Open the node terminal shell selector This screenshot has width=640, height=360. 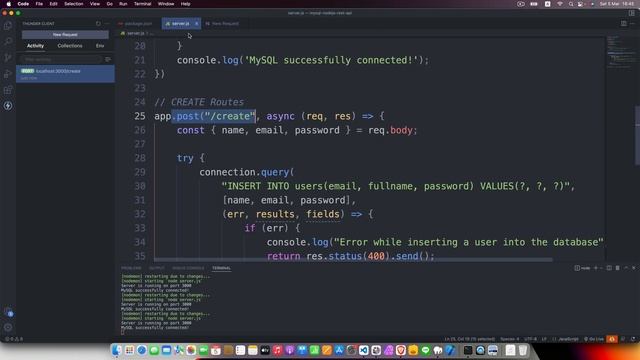582,268
